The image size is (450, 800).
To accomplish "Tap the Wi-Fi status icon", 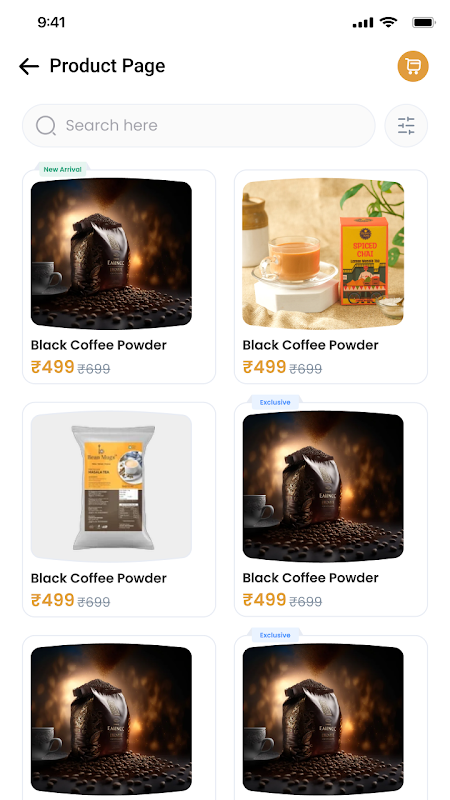I will [x=388, y=22].
